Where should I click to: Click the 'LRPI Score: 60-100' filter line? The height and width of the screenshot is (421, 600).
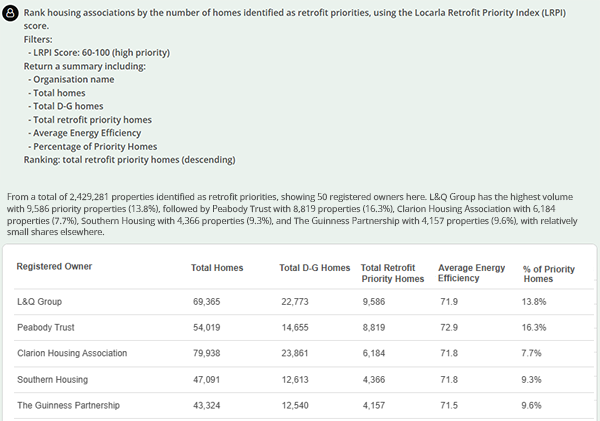[x=101, y=53]
